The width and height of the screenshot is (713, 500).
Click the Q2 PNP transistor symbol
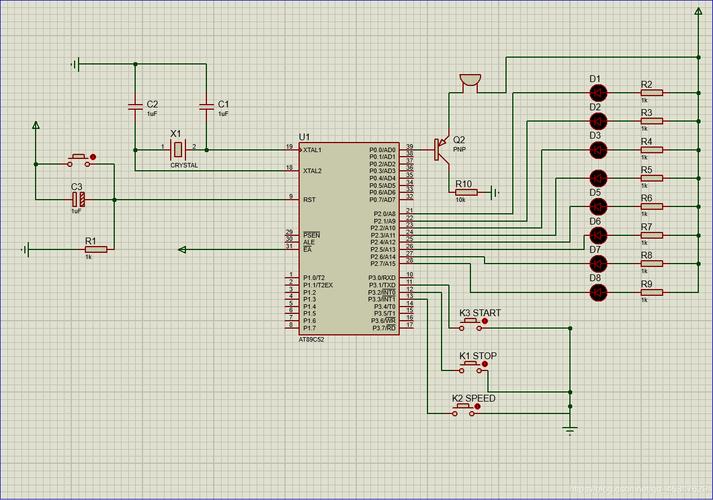click(438, 149)
